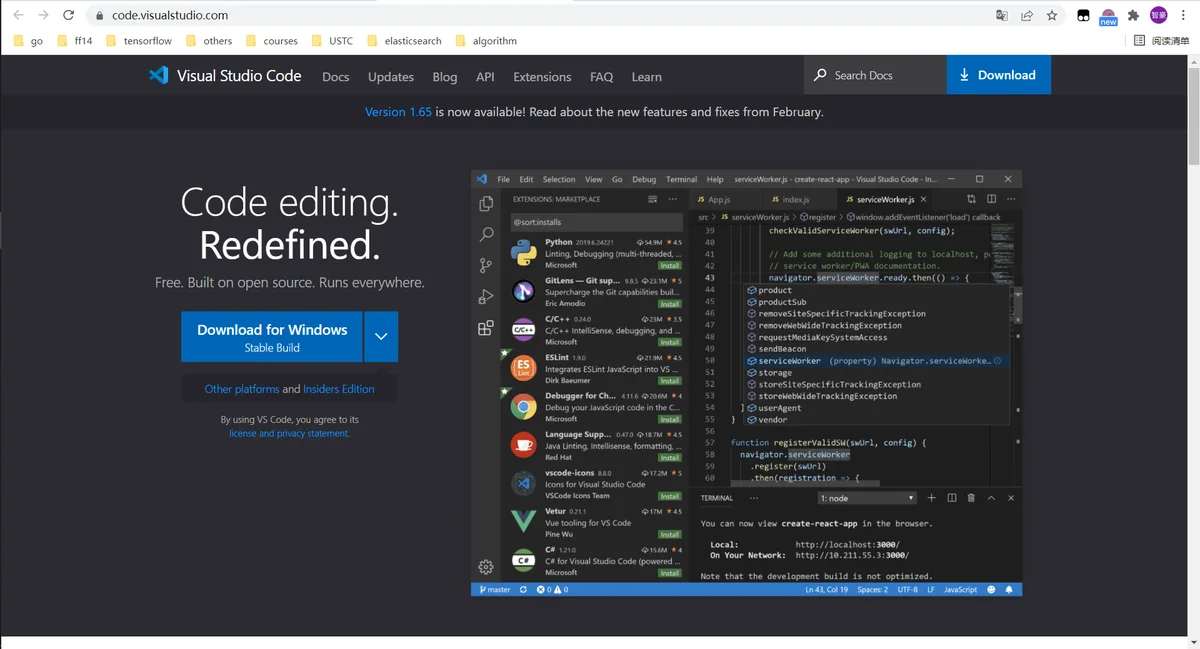This screenshot has height=649, width=1200.
Task: Open the "ff14" bookmark folder
Action: [75, 41]
